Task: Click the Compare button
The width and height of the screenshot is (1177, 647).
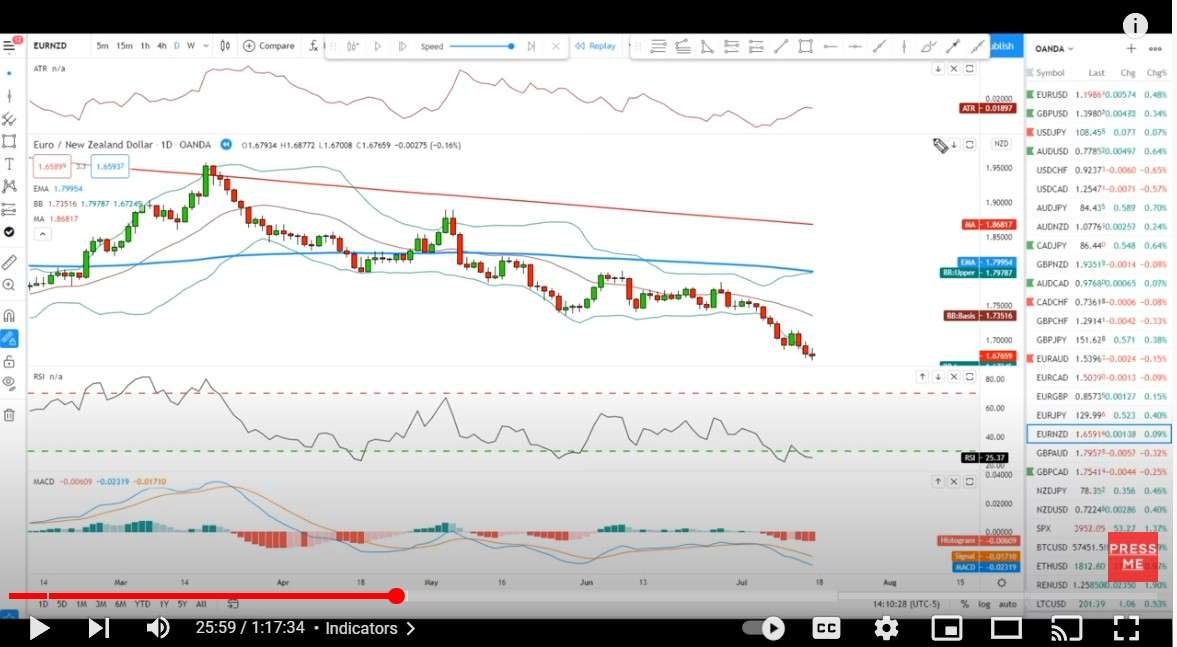Action: point(269,46)
